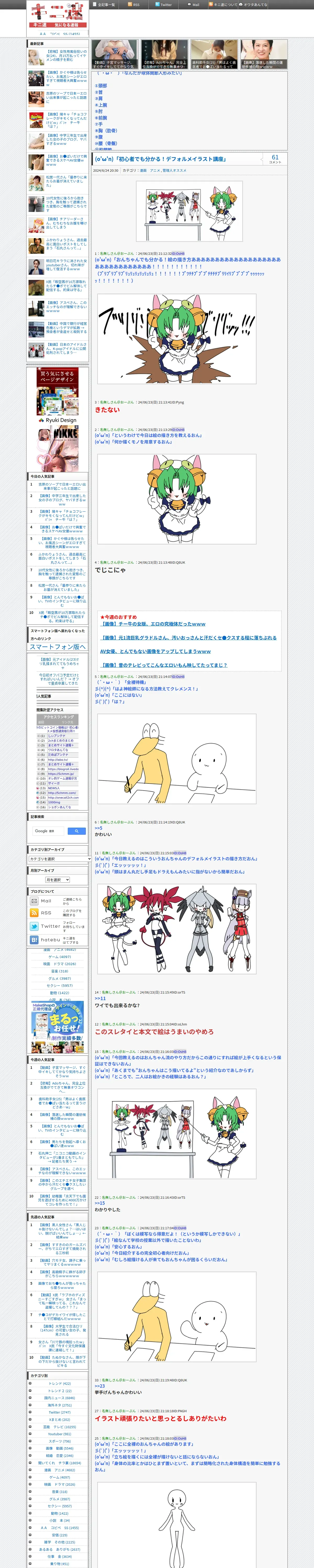Click the 61 コメント counter
This screenshot has width=314, height=1568.
[275, 159]
